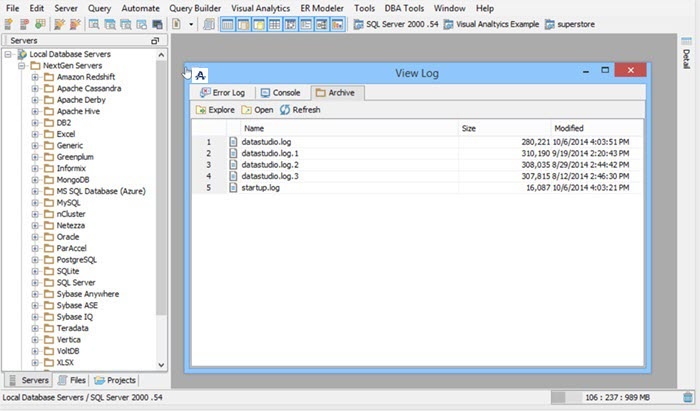Click the file icon next to datastudio.log.2
Image resolution: width=700 pixels, height=411 pixels.
click(x=233, y=165)
